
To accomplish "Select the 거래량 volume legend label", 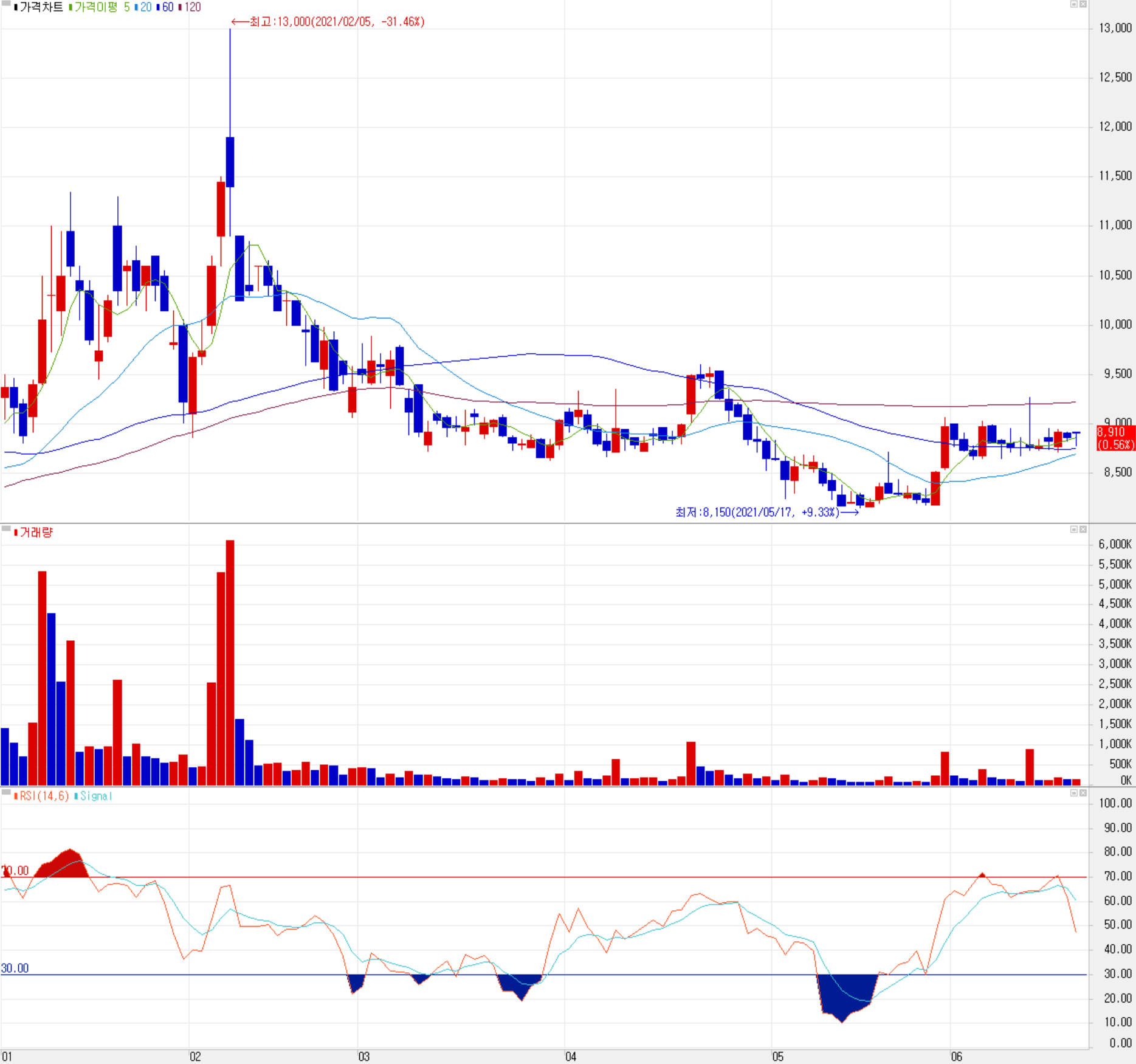I will 36,533.
